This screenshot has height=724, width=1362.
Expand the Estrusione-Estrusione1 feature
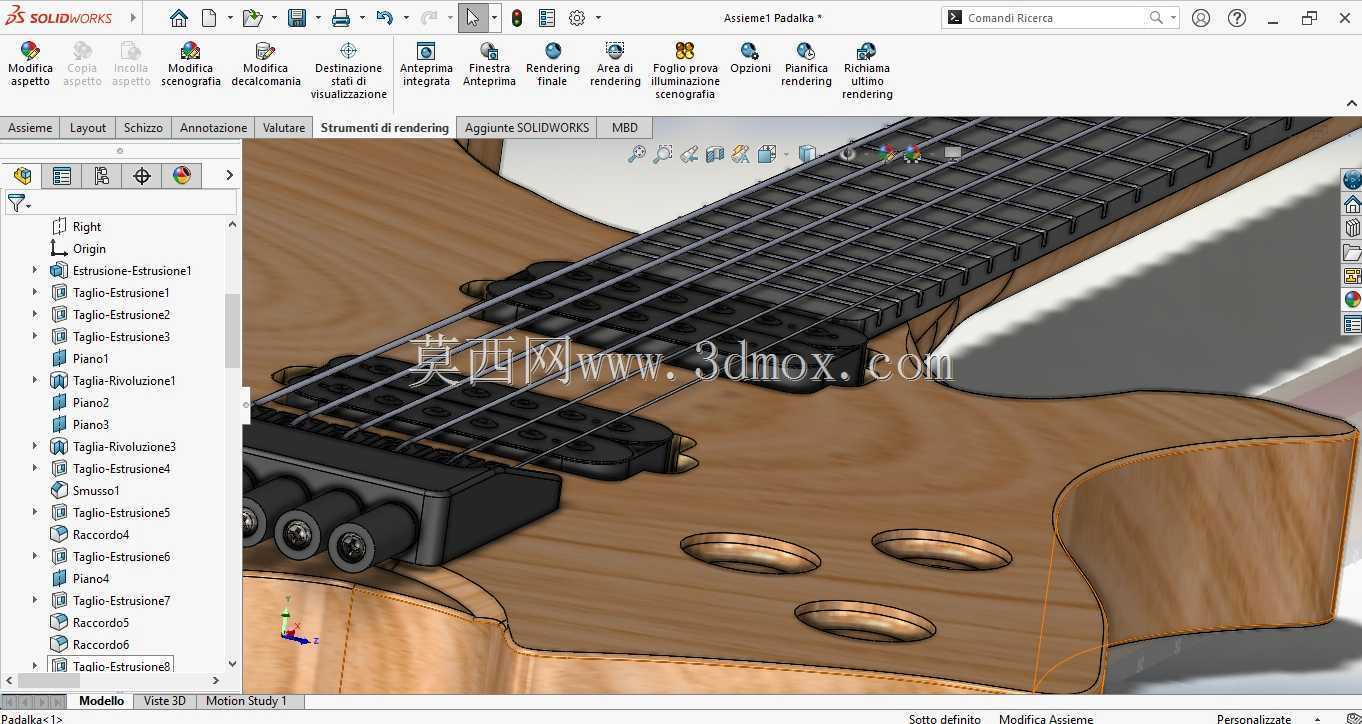(35, 271)
